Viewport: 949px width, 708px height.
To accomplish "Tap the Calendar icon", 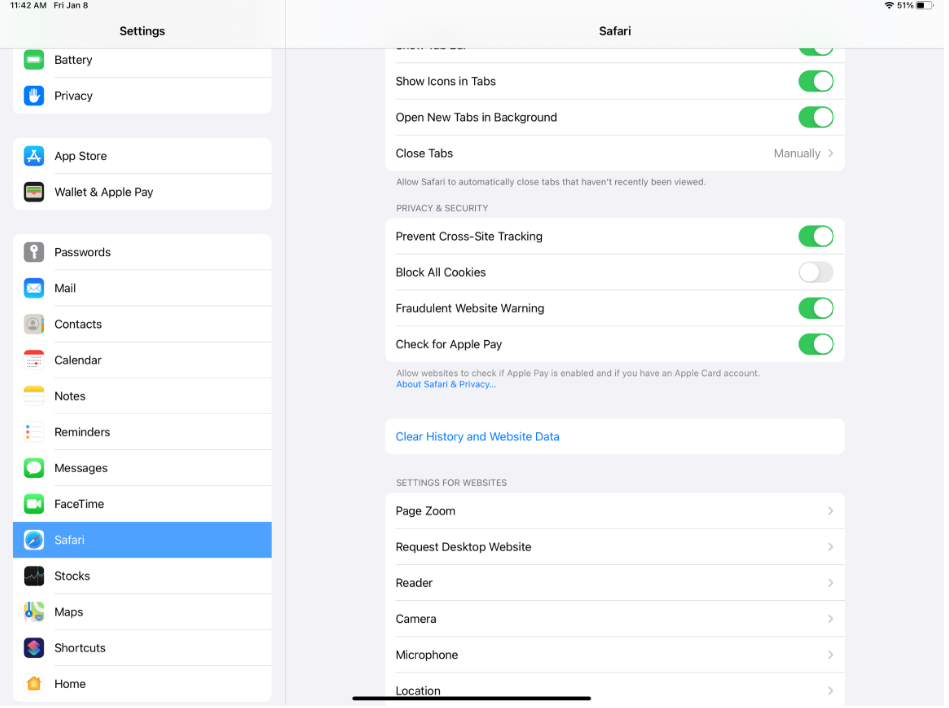I will coord(34,361).
